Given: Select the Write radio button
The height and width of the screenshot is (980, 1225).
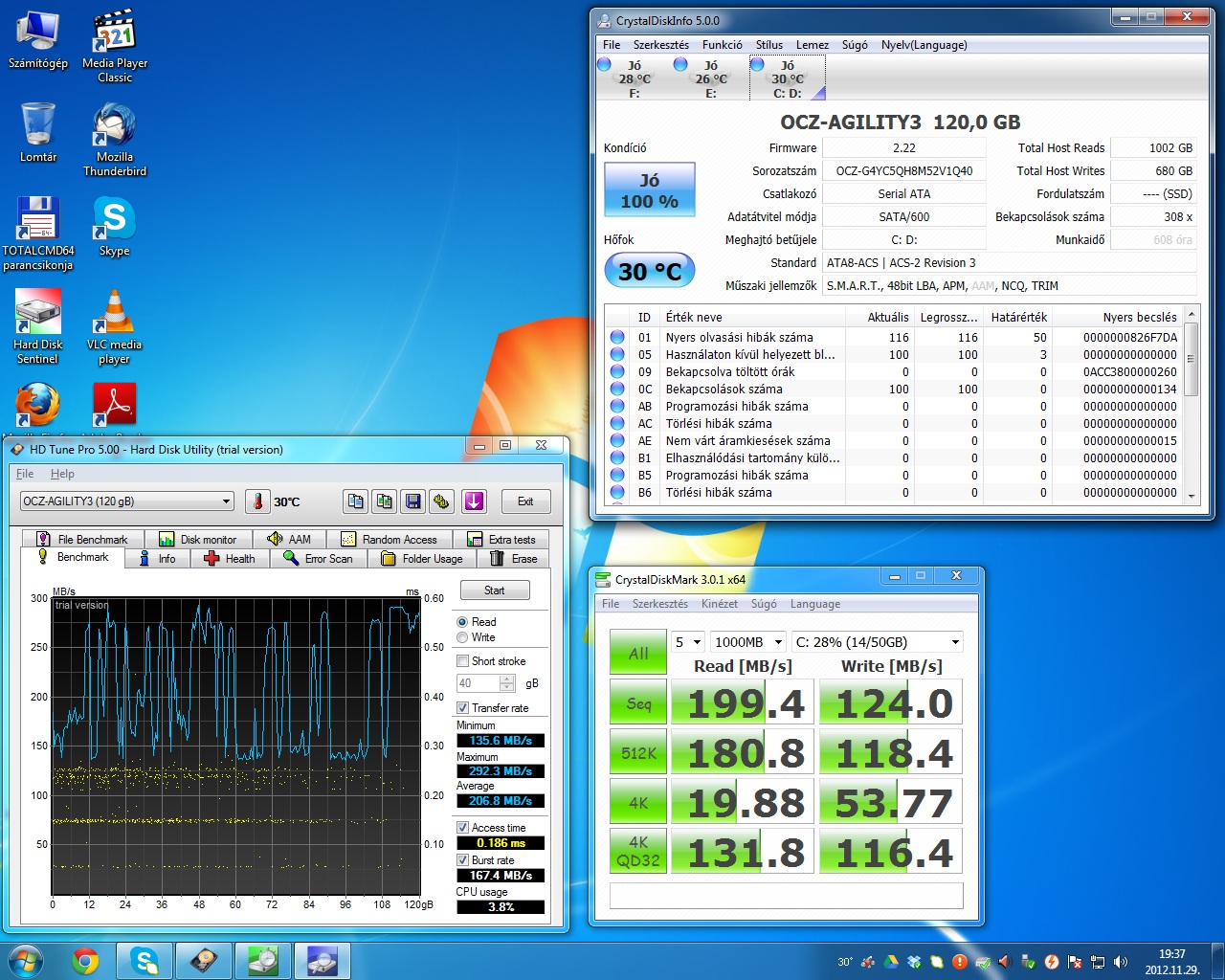Looking at the screenshot, I should click(x=463, y=637).
